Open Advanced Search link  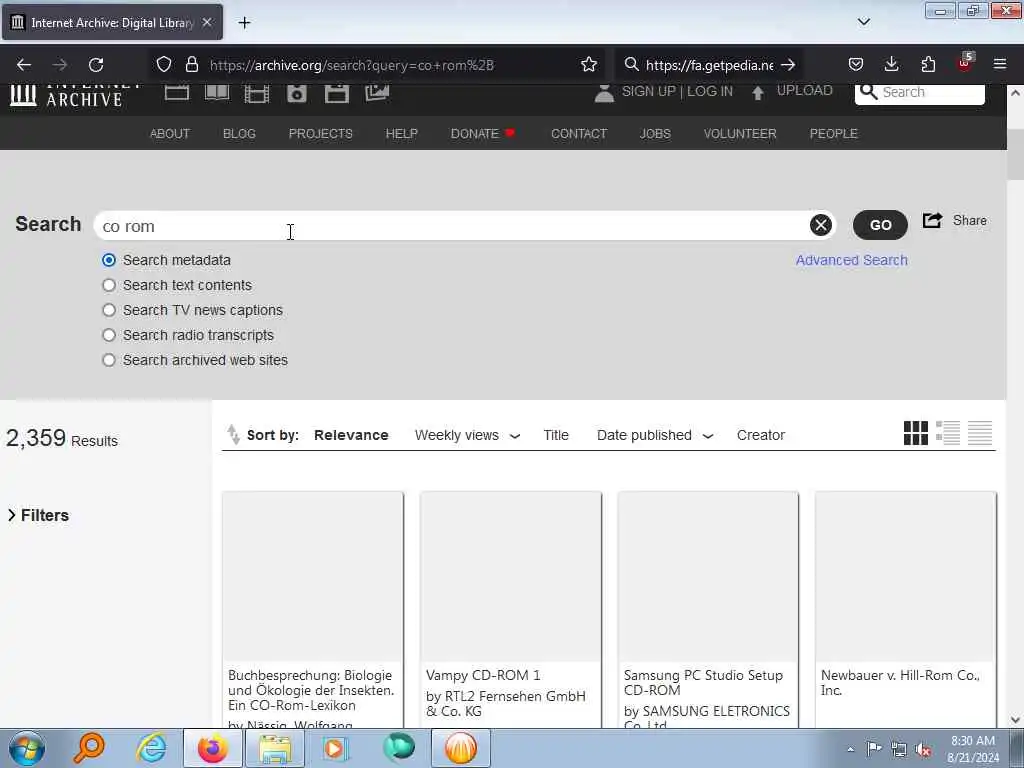click(x=852, y=260)
